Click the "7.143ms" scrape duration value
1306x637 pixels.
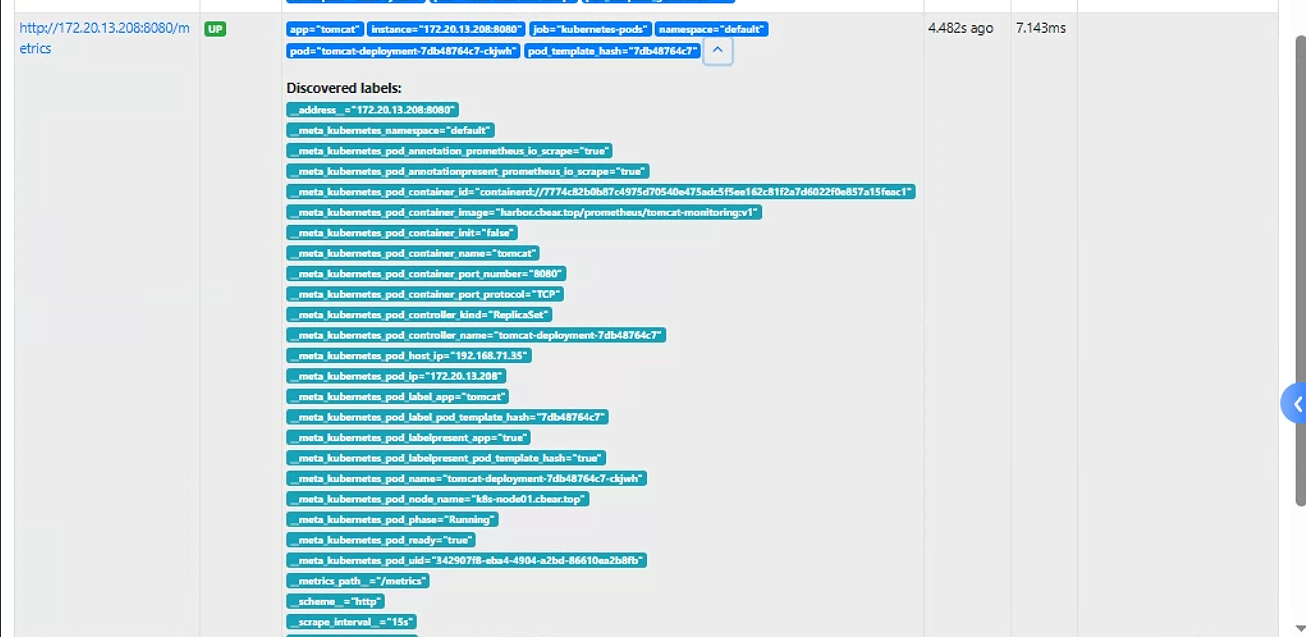(1041, 28)
